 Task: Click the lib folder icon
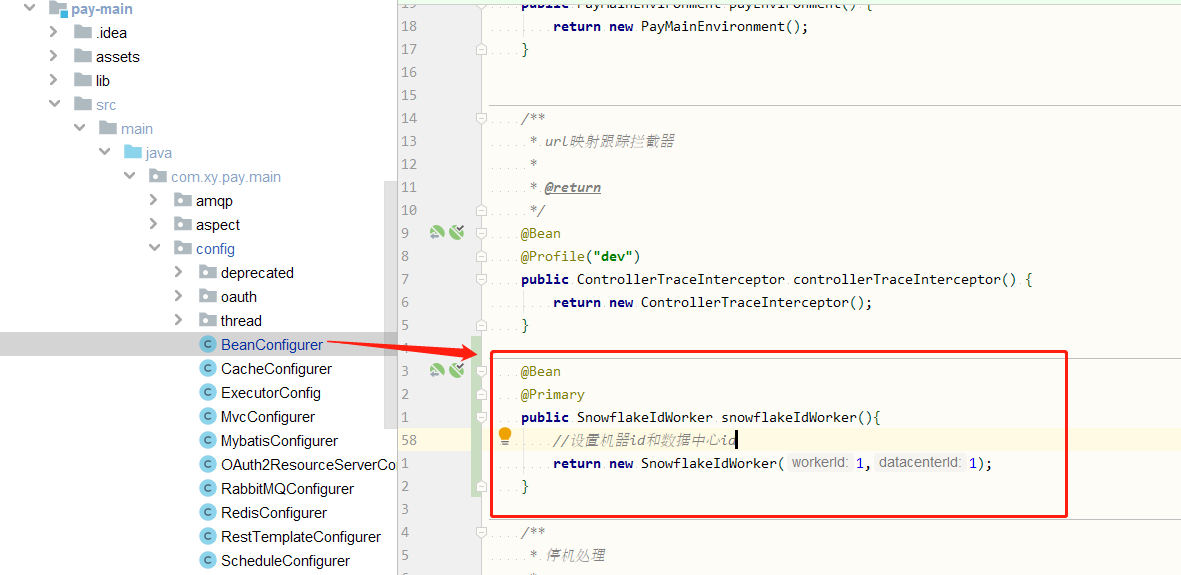[x=83, y=79]
